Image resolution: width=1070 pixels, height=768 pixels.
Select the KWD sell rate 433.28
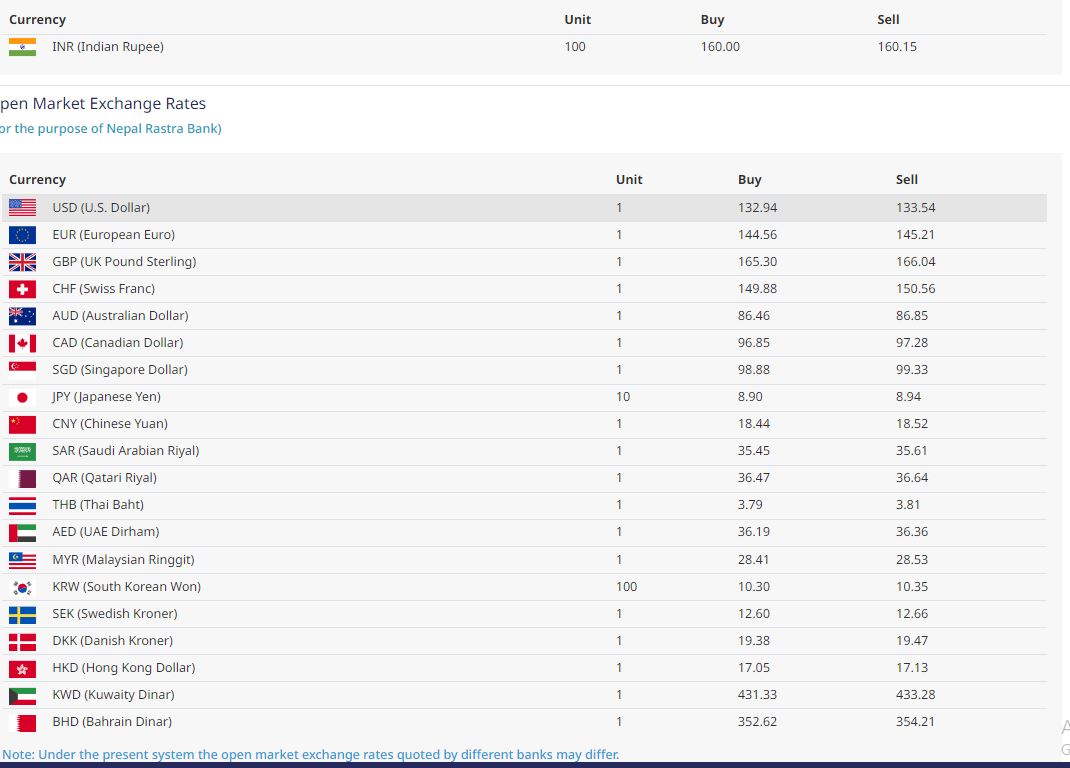[915, 695]
